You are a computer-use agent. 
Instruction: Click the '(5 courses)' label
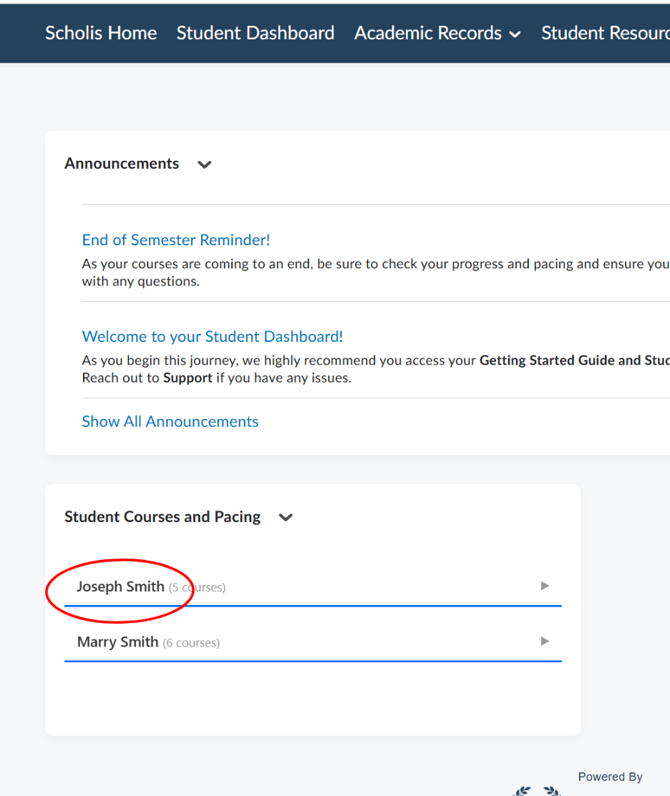[197, 587]
